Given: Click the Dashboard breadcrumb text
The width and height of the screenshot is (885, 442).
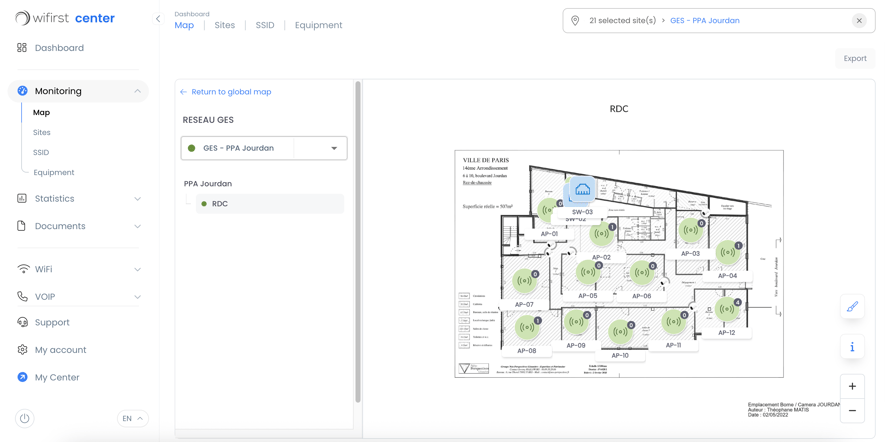Looking at the screenshot, I should [x=192, y=14].
